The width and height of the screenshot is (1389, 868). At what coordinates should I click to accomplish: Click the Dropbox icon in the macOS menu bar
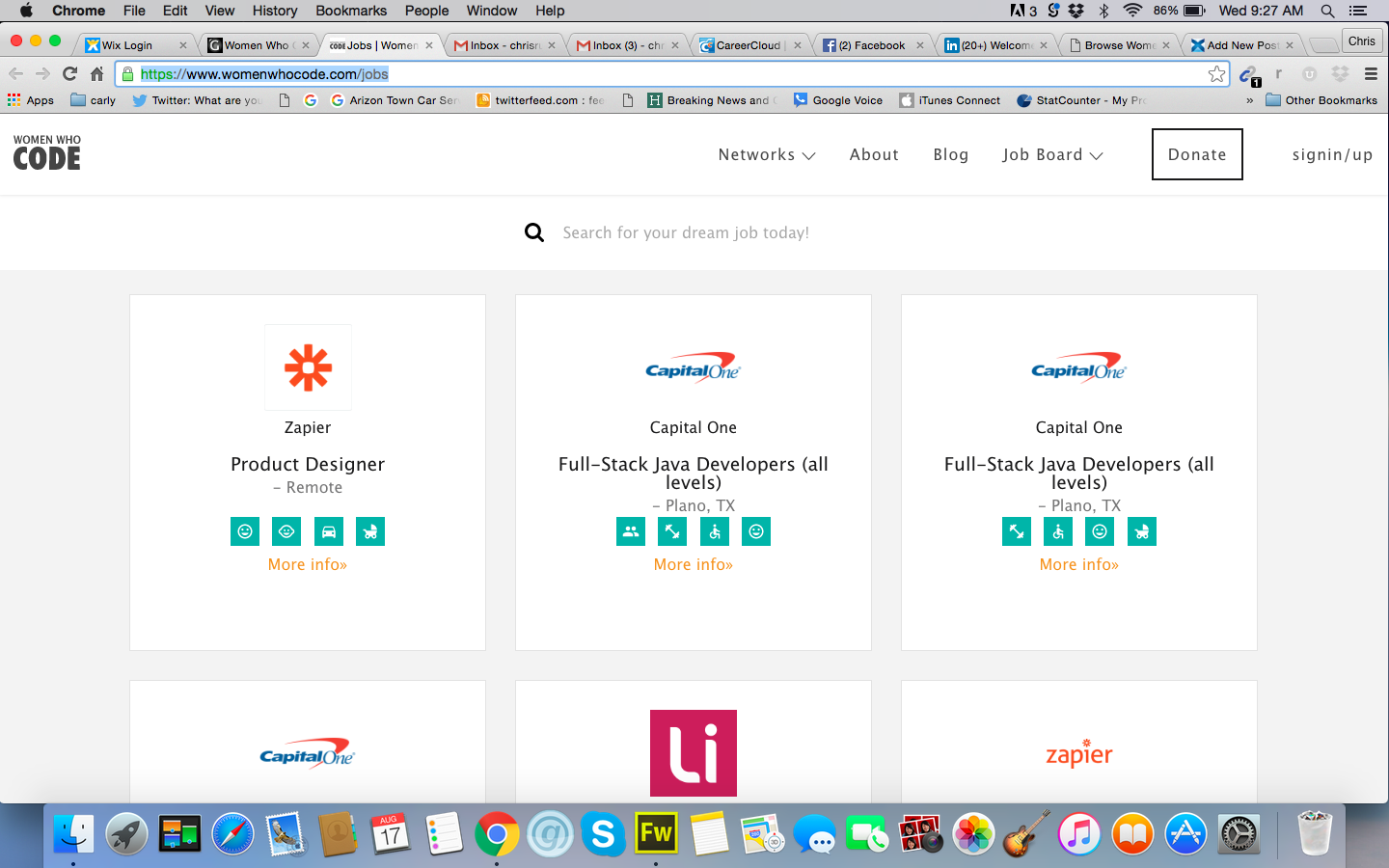[1076, 11]
